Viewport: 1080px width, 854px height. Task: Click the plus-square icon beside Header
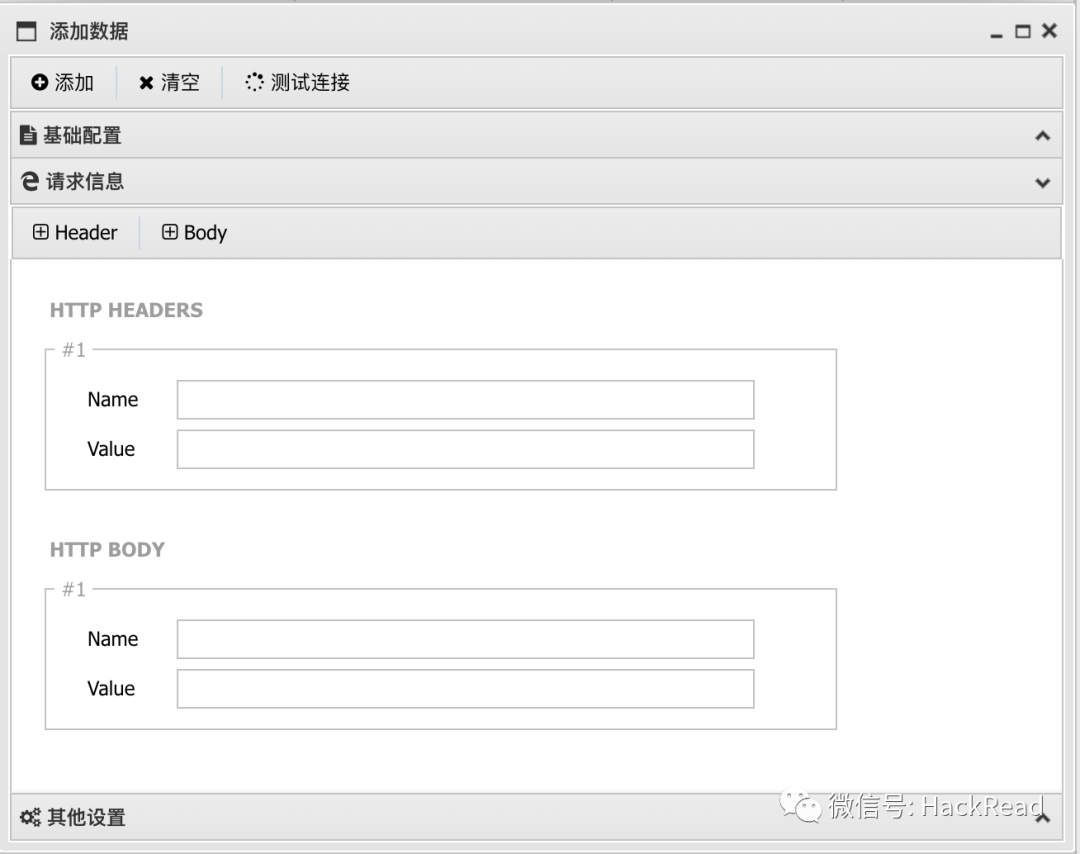point(41,232)
